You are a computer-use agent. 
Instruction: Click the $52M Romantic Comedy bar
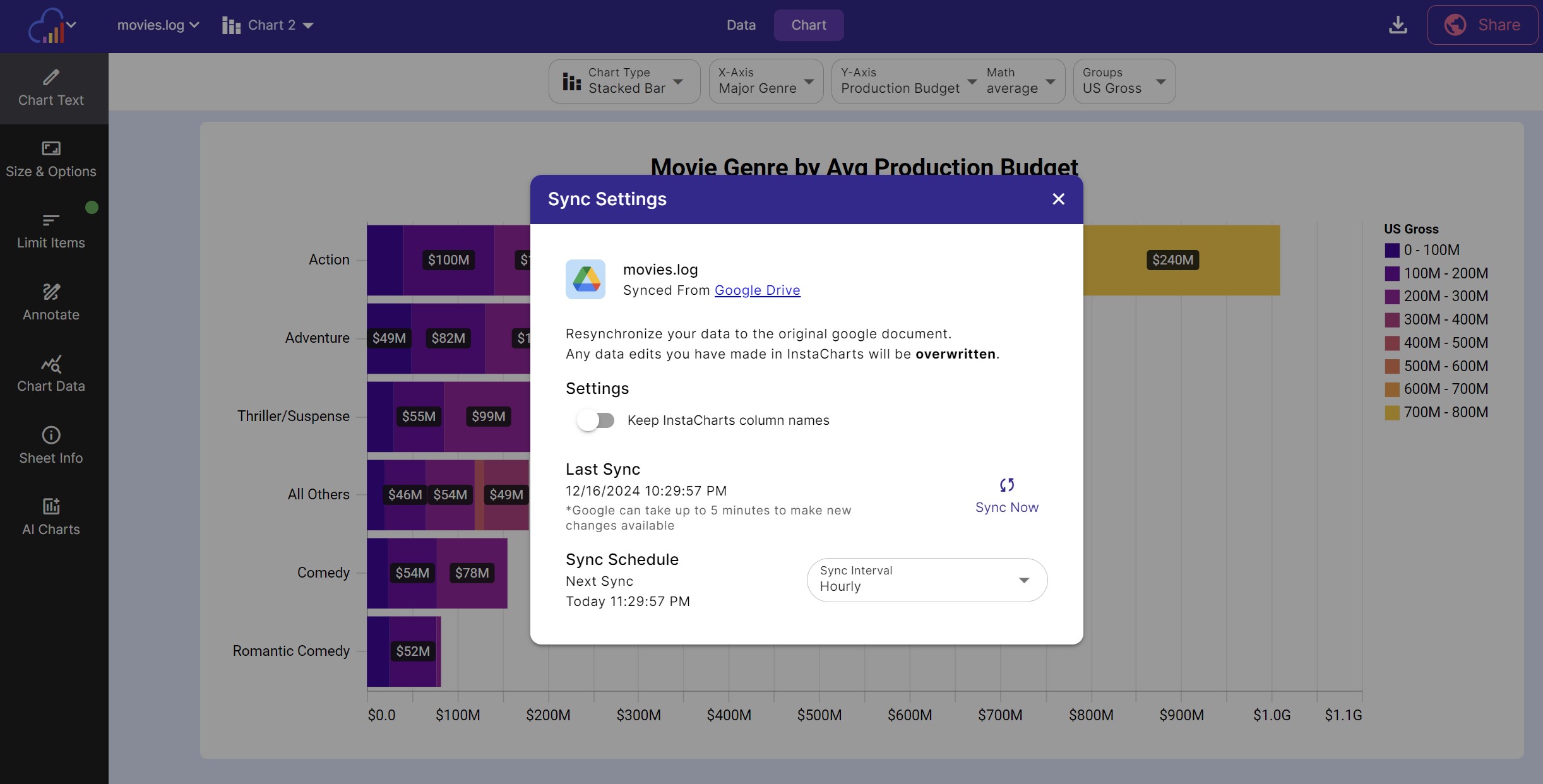pyautogui.click(x=413, y=651)
